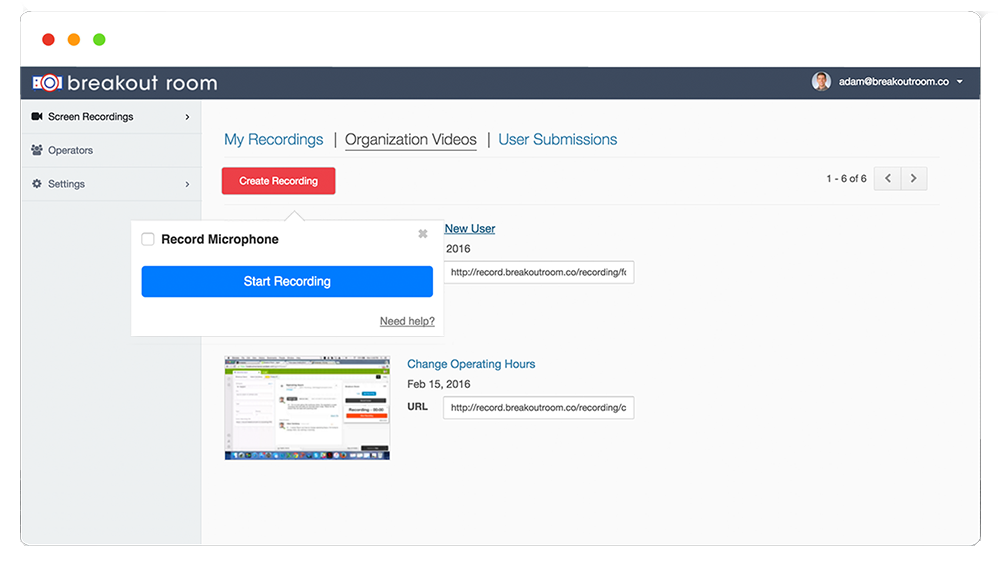Click the user avatar photo
1000x564 pixels.
pyautogui.click(x=821, y=82)
